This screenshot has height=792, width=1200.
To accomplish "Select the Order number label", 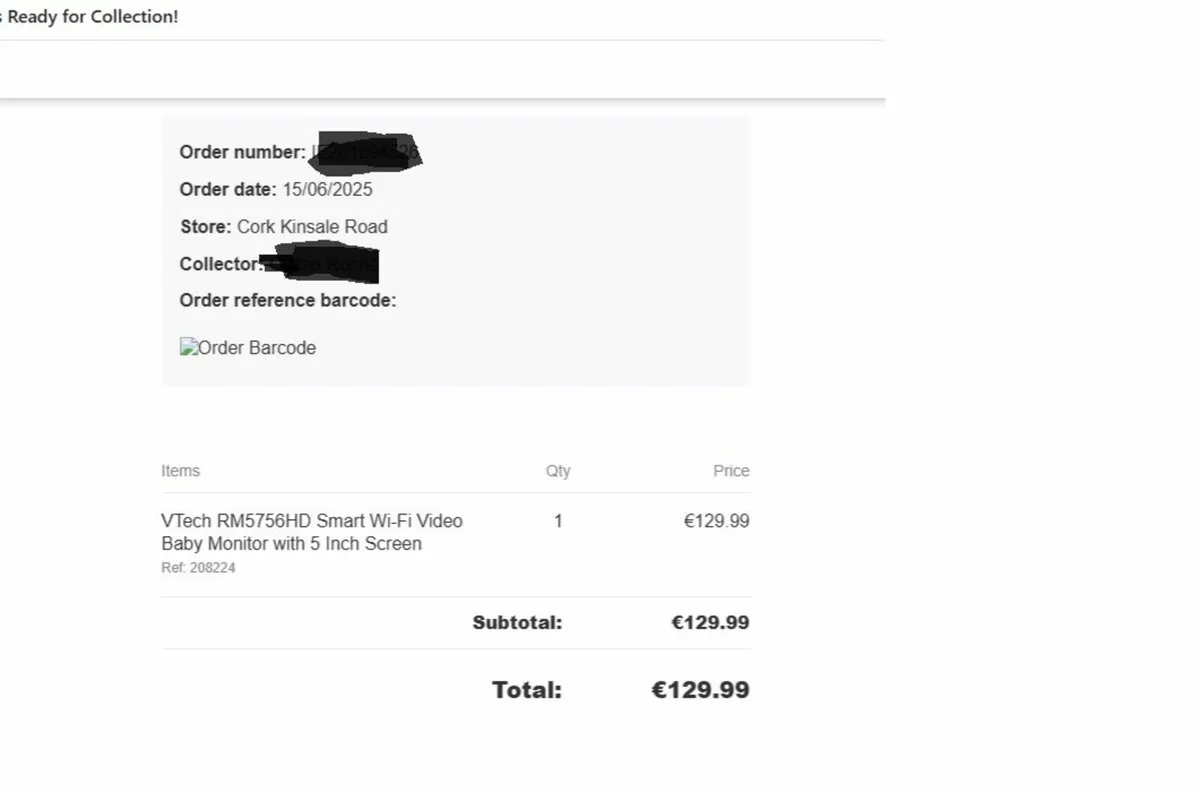I will pos(243,152).
